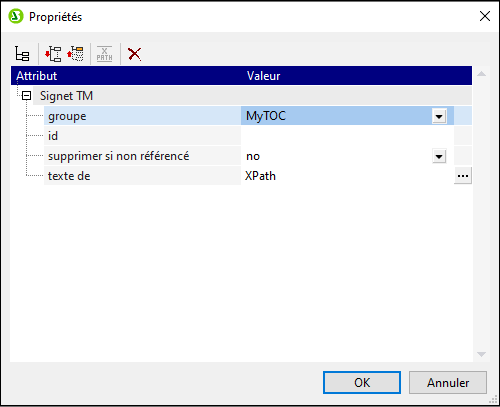The image size is (500, 407).
Task: Click the Valeur column header
Action: point(356,76)
